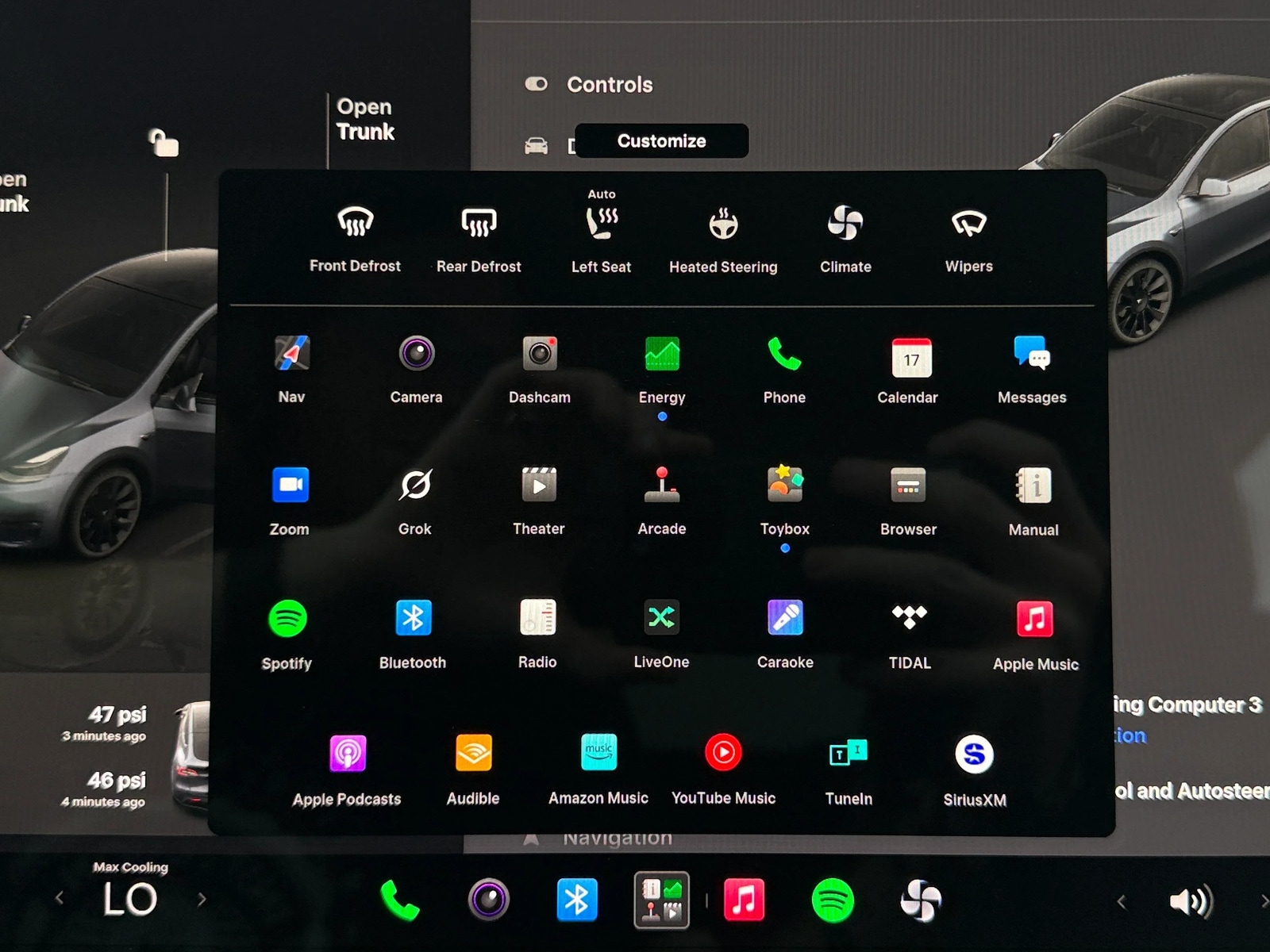Tap Apple Music icon in bottom dock
The height and width of the screenshot is (952, 1270).
pos(745,900)
